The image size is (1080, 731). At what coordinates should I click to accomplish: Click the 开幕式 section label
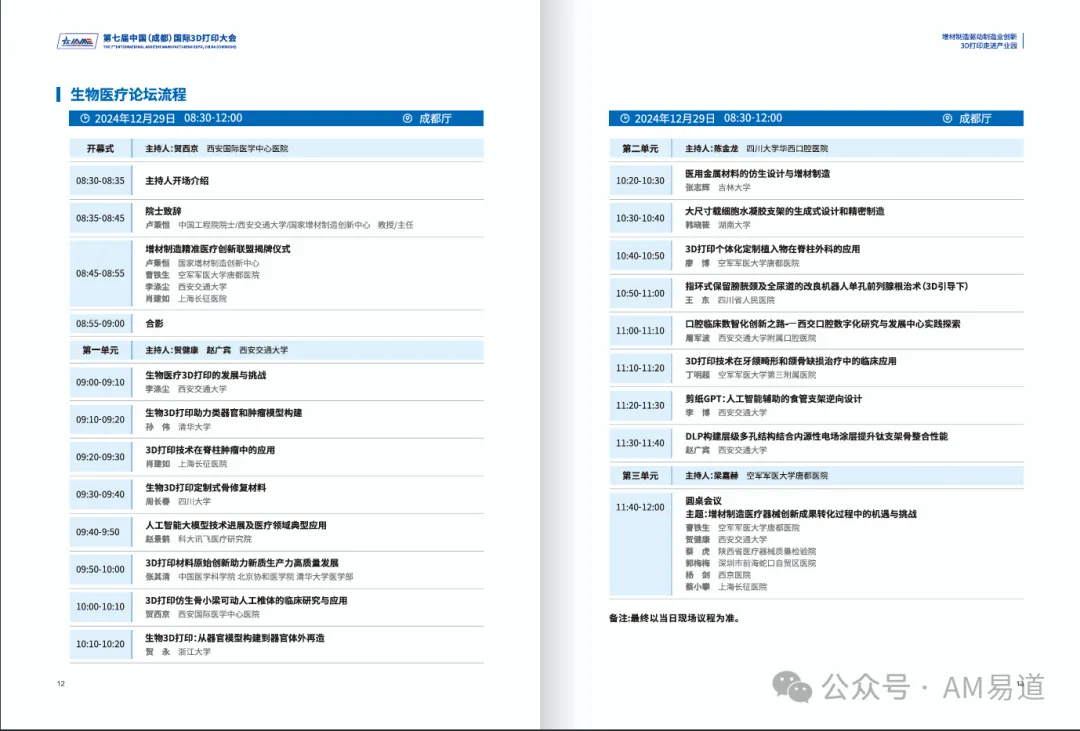(x=101, y=149)
